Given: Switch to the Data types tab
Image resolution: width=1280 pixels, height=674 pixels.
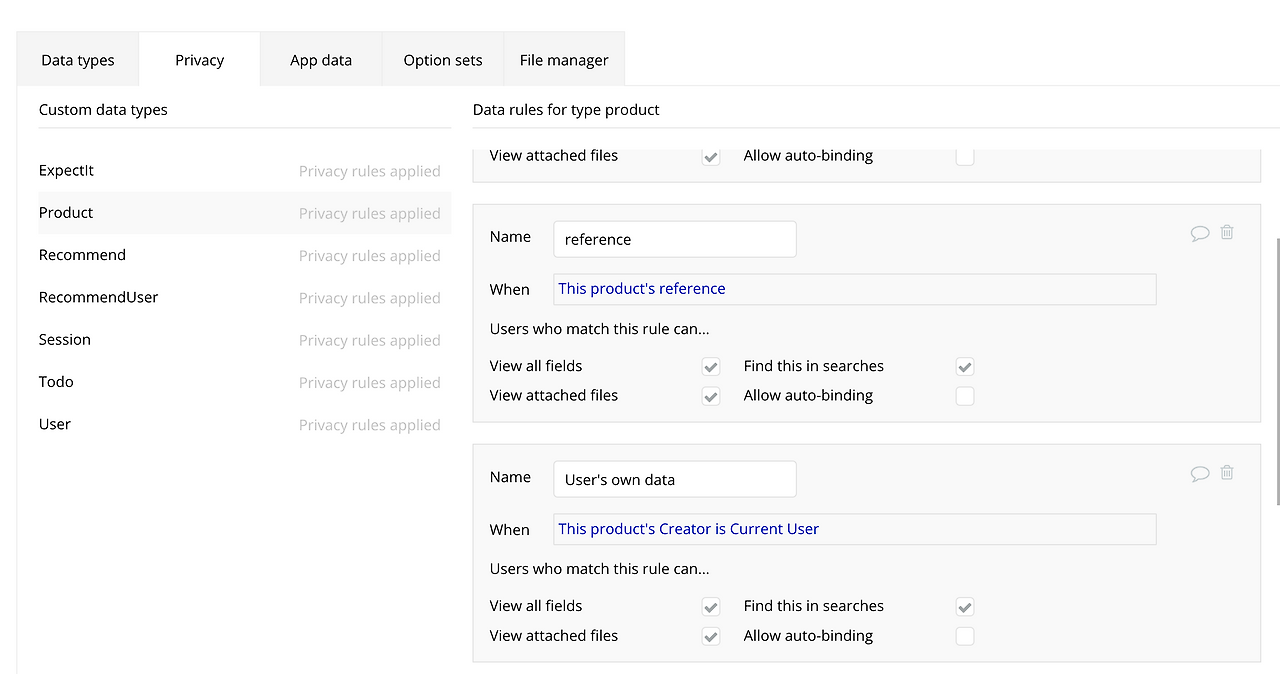Looking at the screenshot, I should tap(78, 60).
